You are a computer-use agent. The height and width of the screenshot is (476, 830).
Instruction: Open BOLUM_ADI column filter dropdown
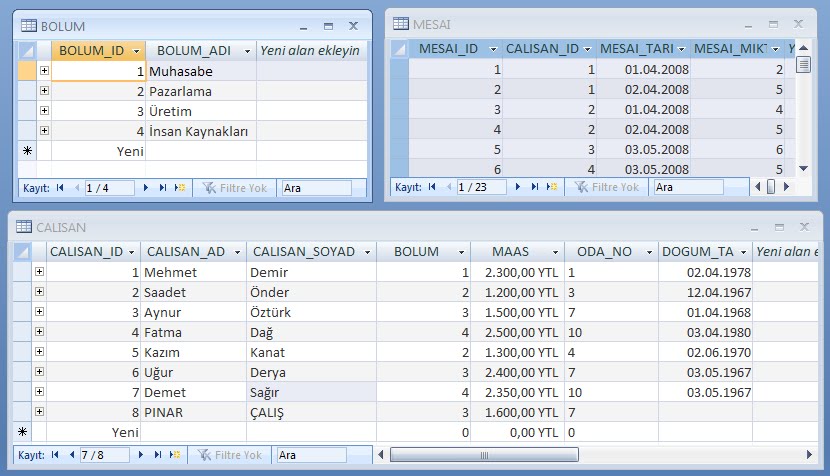[247, 51]
